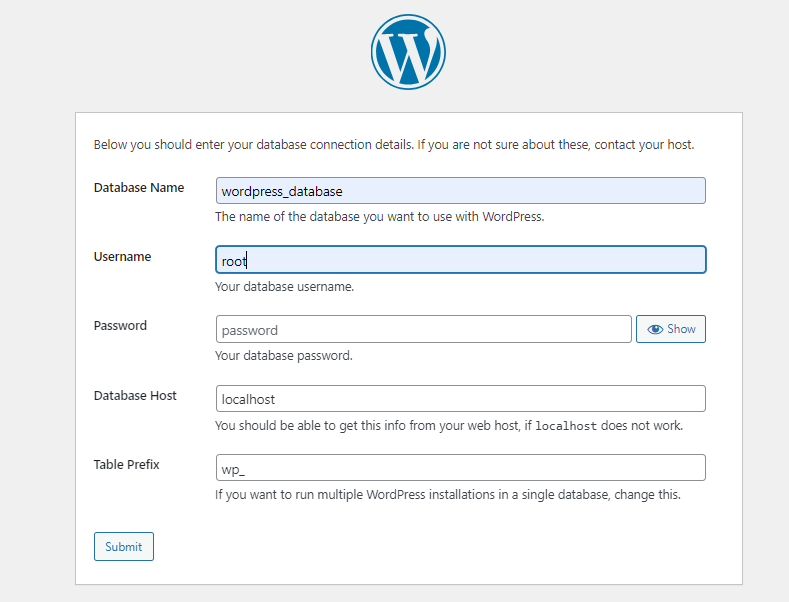Toggle password visibility with the eye icon
This screenshot has height=602, width=789.
coord(671,329)
